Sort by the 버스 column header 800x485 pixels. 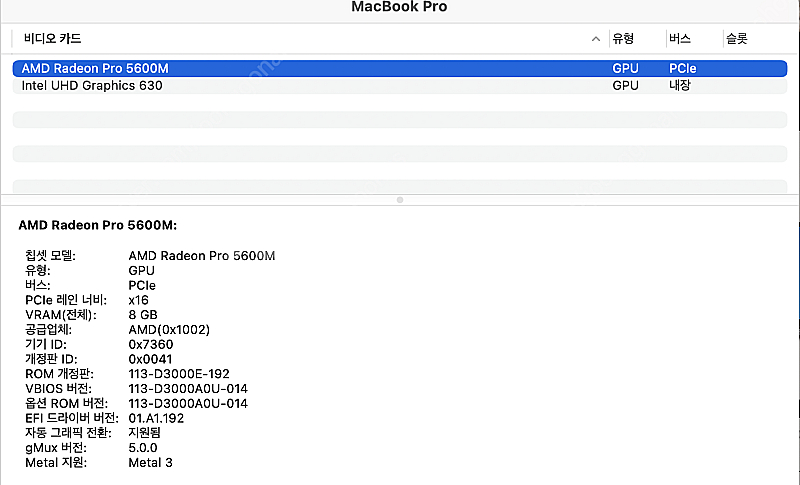680,39
